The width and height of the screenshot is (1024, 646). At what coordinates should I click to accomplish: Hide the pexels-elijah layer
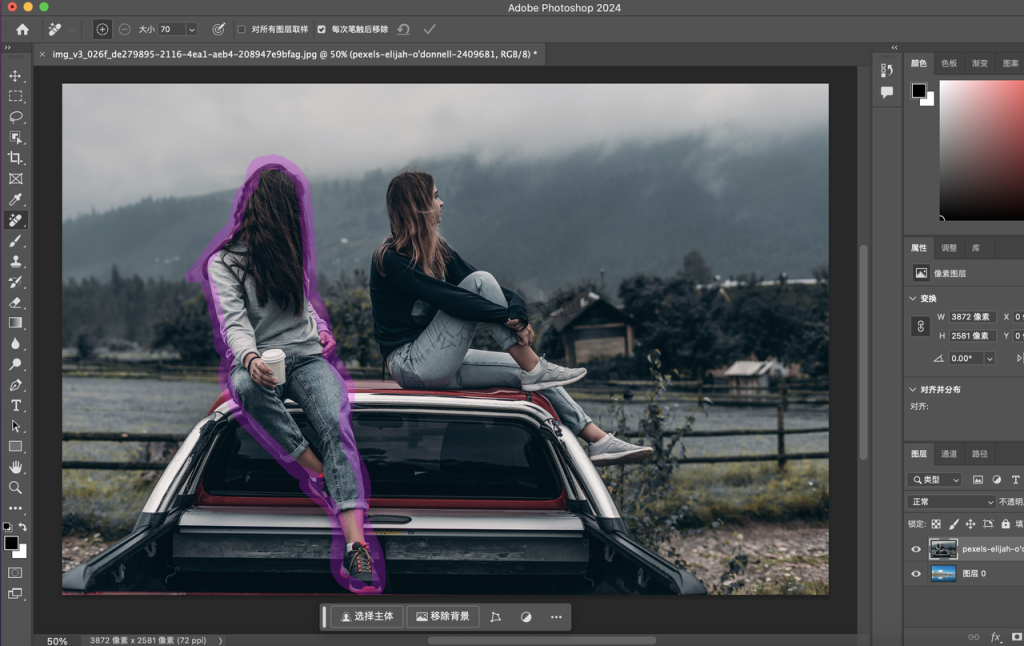tap(916, 549)
